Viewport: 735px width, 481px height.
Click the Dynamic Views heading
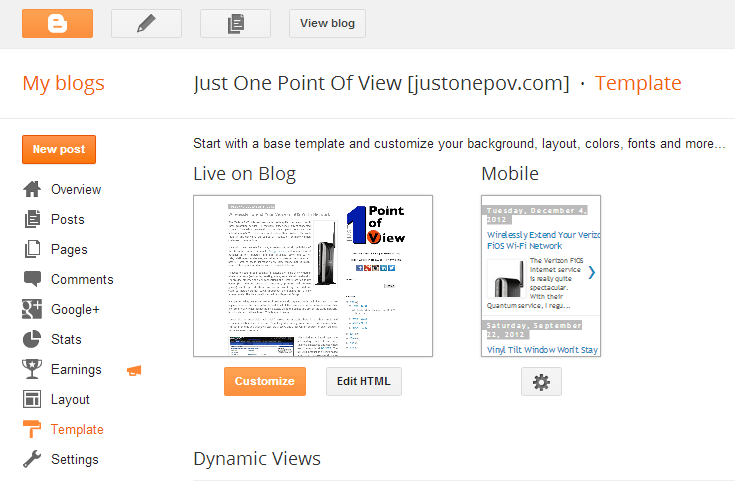[x=257, y=459]
